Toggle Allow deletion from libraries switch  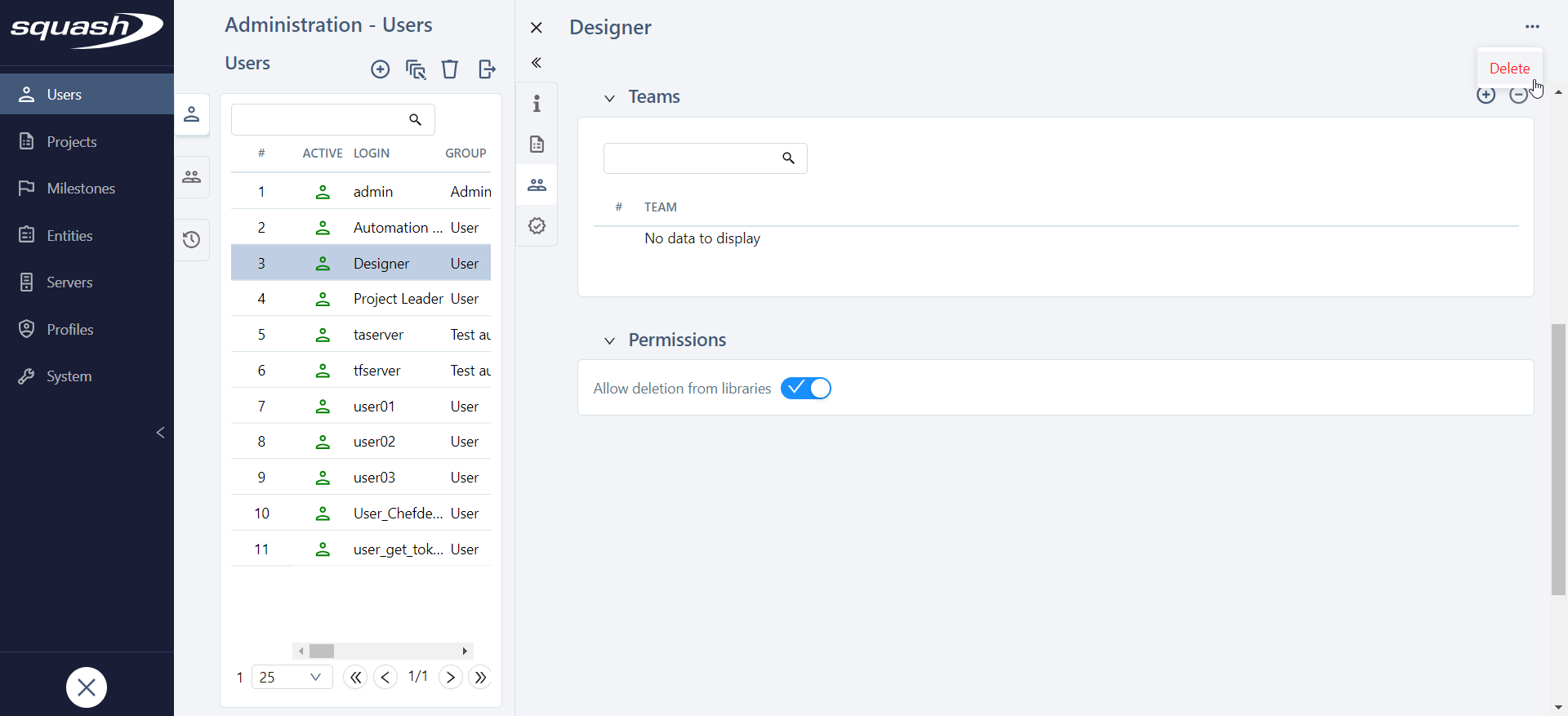click(805, 389)
